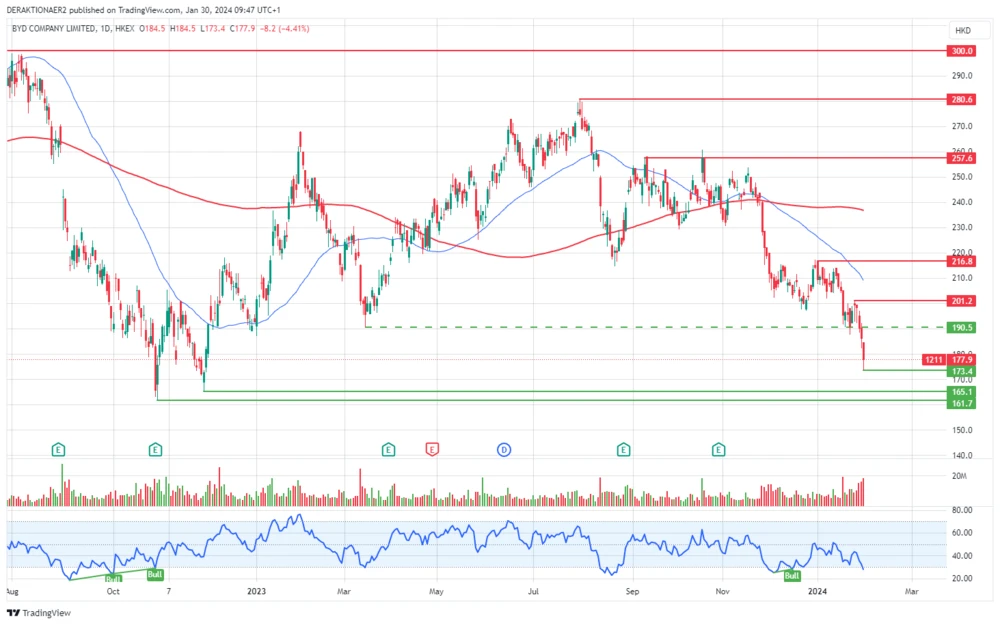Select the 161.7 green support label
The height and width of the screenshot is (625, 1000).
[962, 403]
